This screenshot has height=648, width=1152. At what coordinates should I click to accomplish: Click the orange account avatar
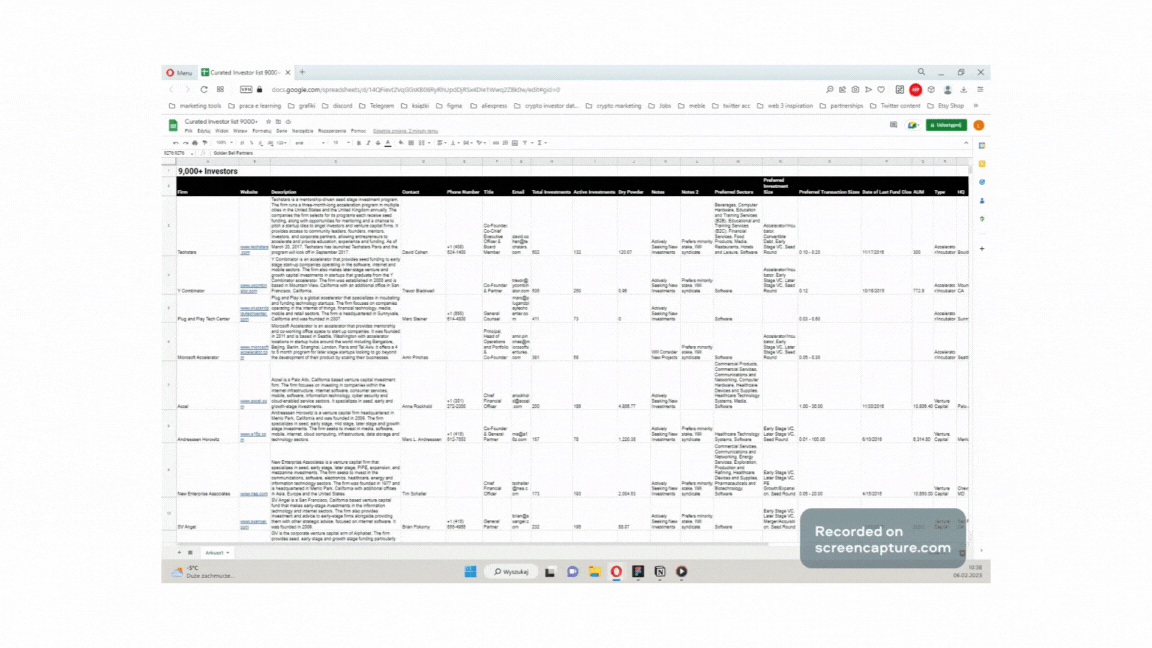[x=979, y=125]
